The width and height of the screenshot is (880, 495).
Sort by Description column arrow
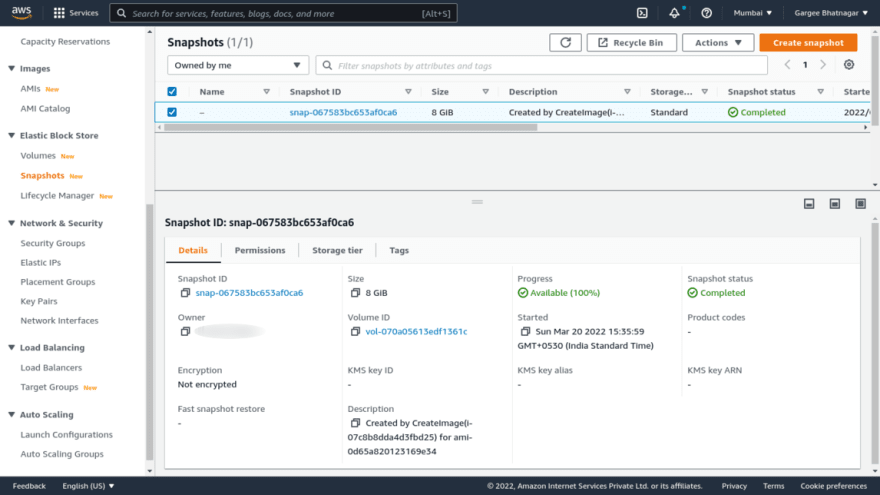[627, 91]
